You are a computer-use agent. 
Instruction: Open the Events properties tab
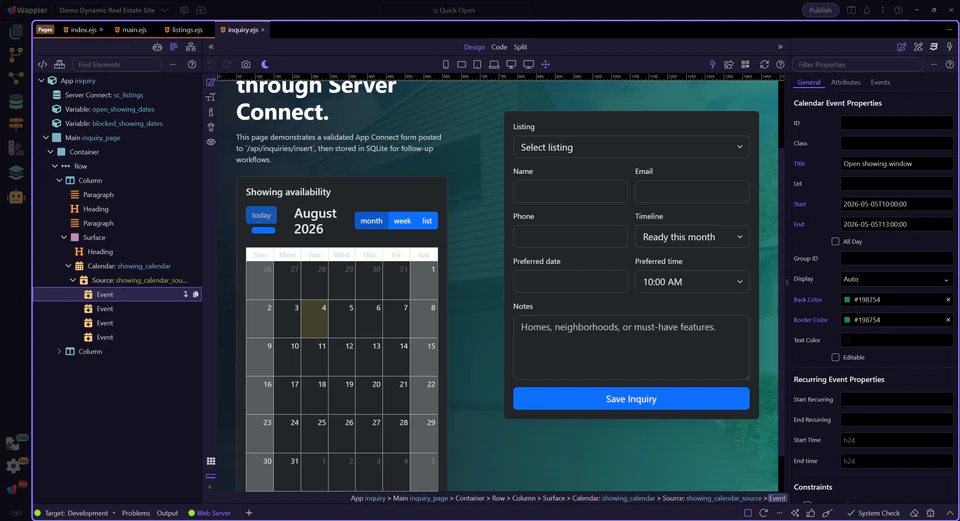point(880,83)
